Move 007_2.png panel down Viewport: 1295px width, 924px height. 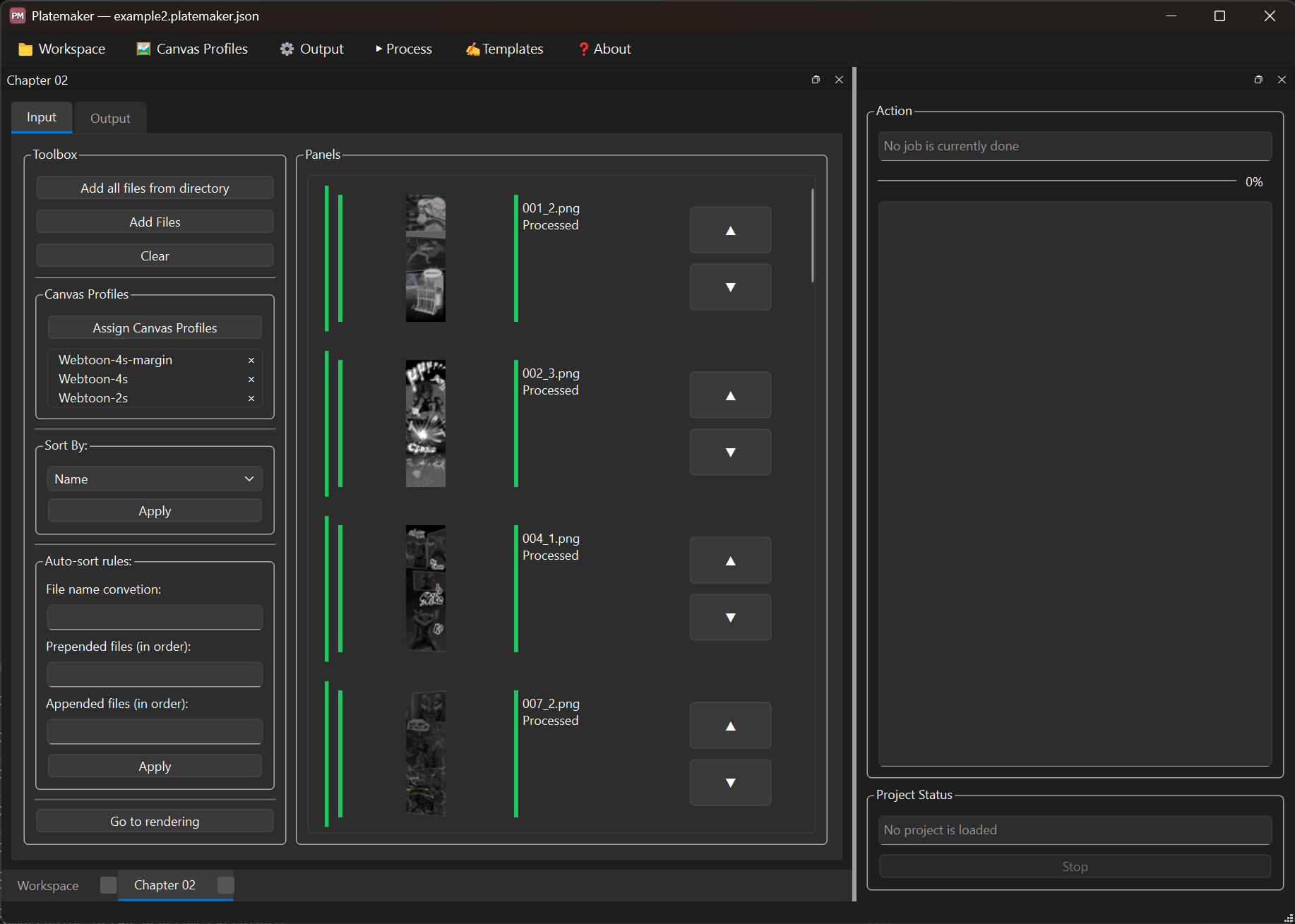(730, 782)
